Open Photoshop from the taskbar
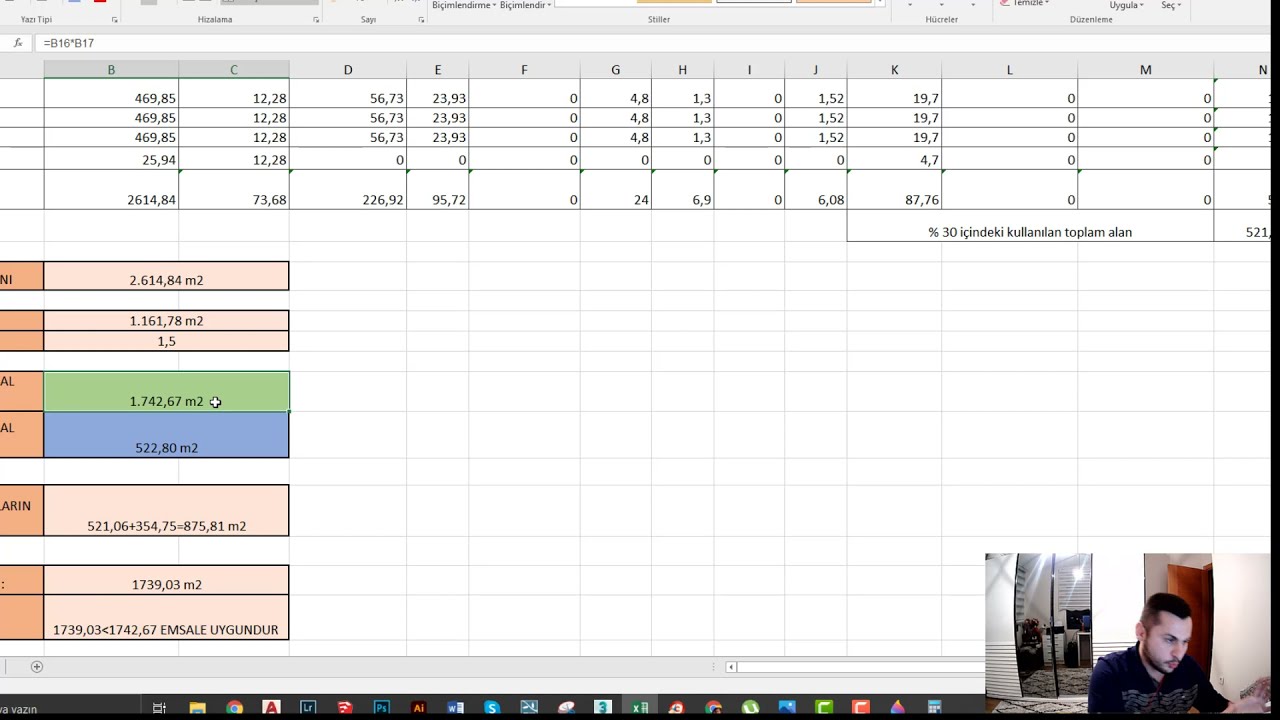Image resolution: width=1280 pixels, height=720 pixels. [382, 708]
